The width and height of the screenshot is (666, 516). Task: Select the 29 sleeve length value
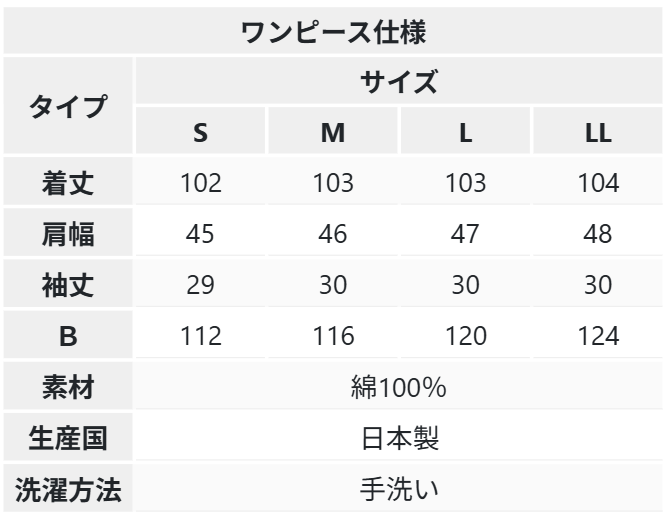click(200, 285)
